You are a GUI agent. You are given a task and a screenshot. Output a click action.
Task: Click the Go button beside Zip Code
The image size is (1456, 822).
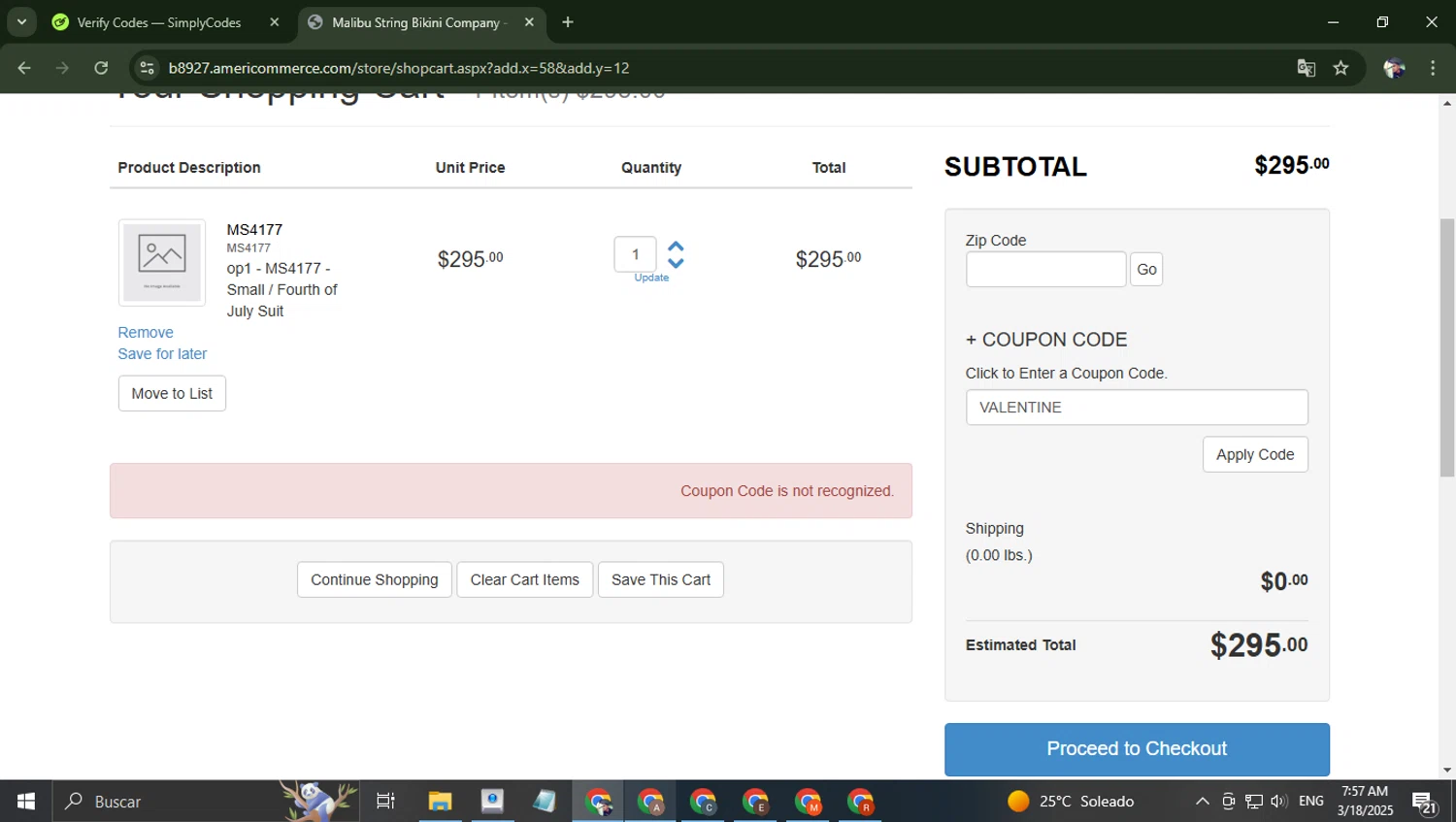pyautogui.click(x=1146, y=269)
